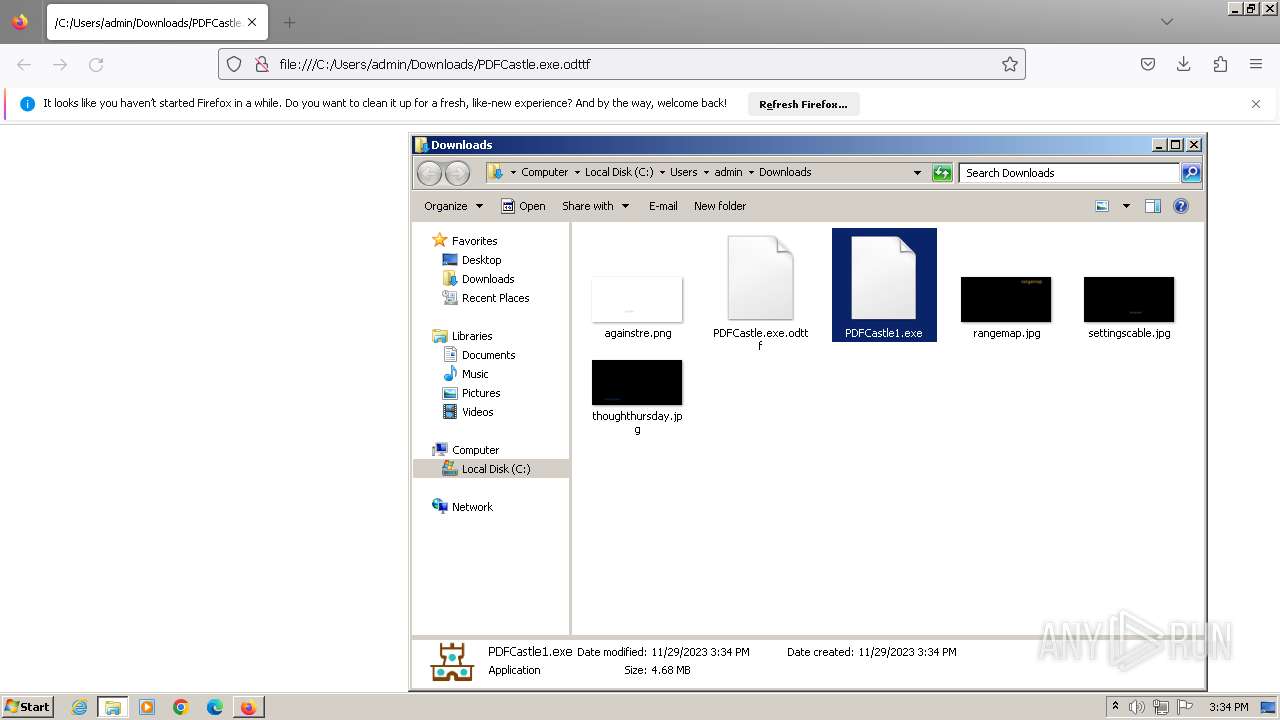Viewport: 1280px width, 720px height.
Task: Click the volume speaker tray icon
Action: coord(1137,707)
